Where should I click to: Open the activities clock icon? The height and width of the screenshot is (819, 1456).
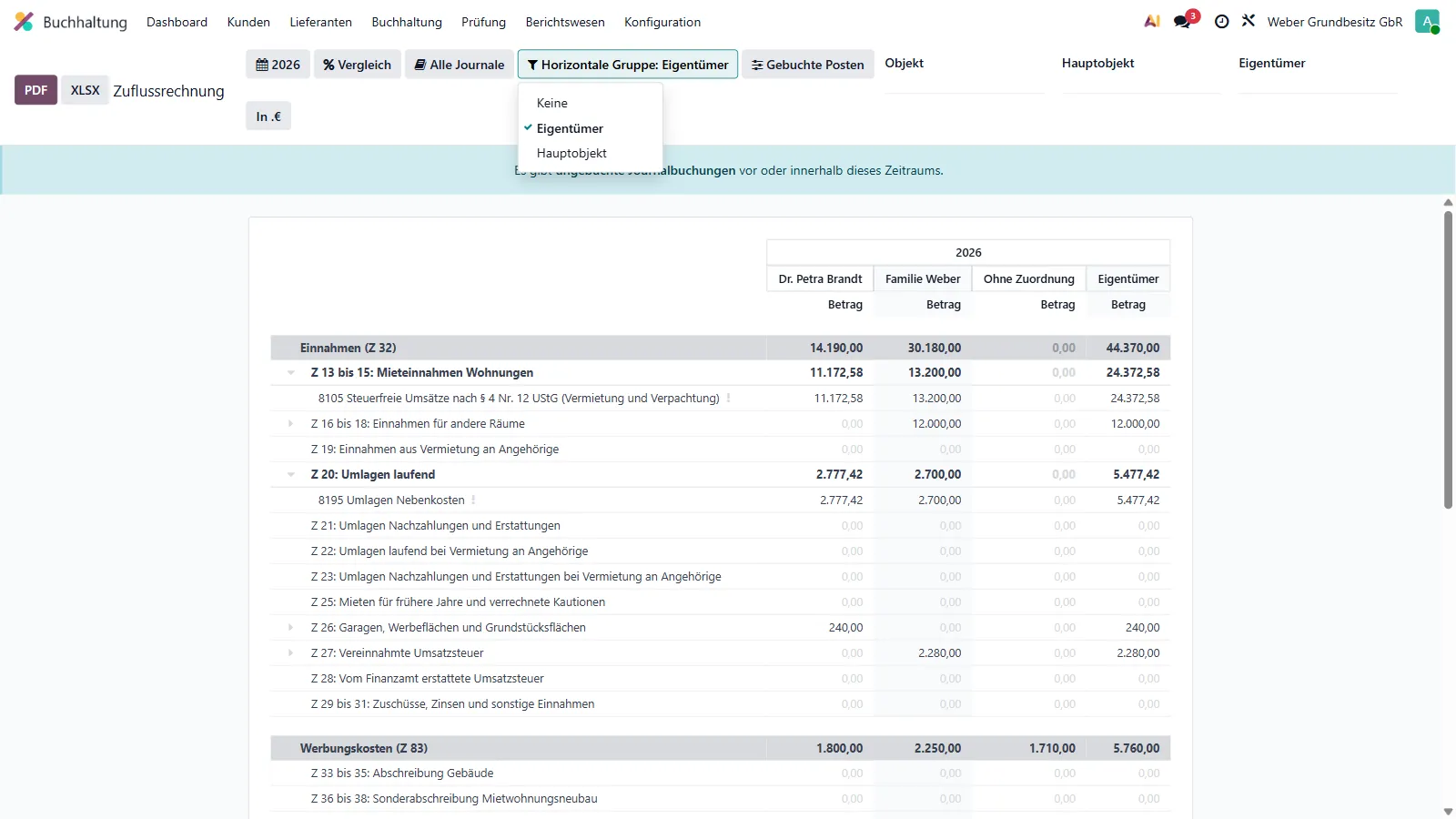[x=1222, y=21]
